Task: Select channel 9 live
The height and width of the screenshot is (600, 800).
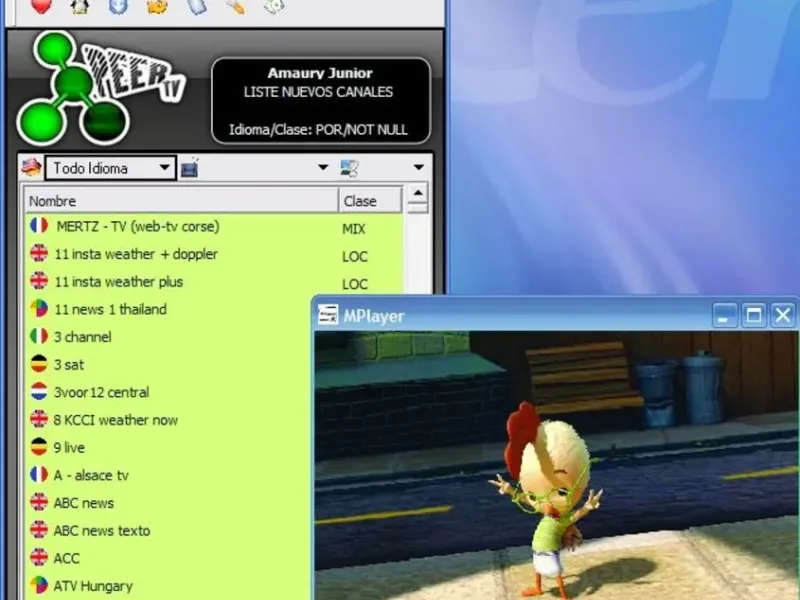Action: [x=69, y=447]
